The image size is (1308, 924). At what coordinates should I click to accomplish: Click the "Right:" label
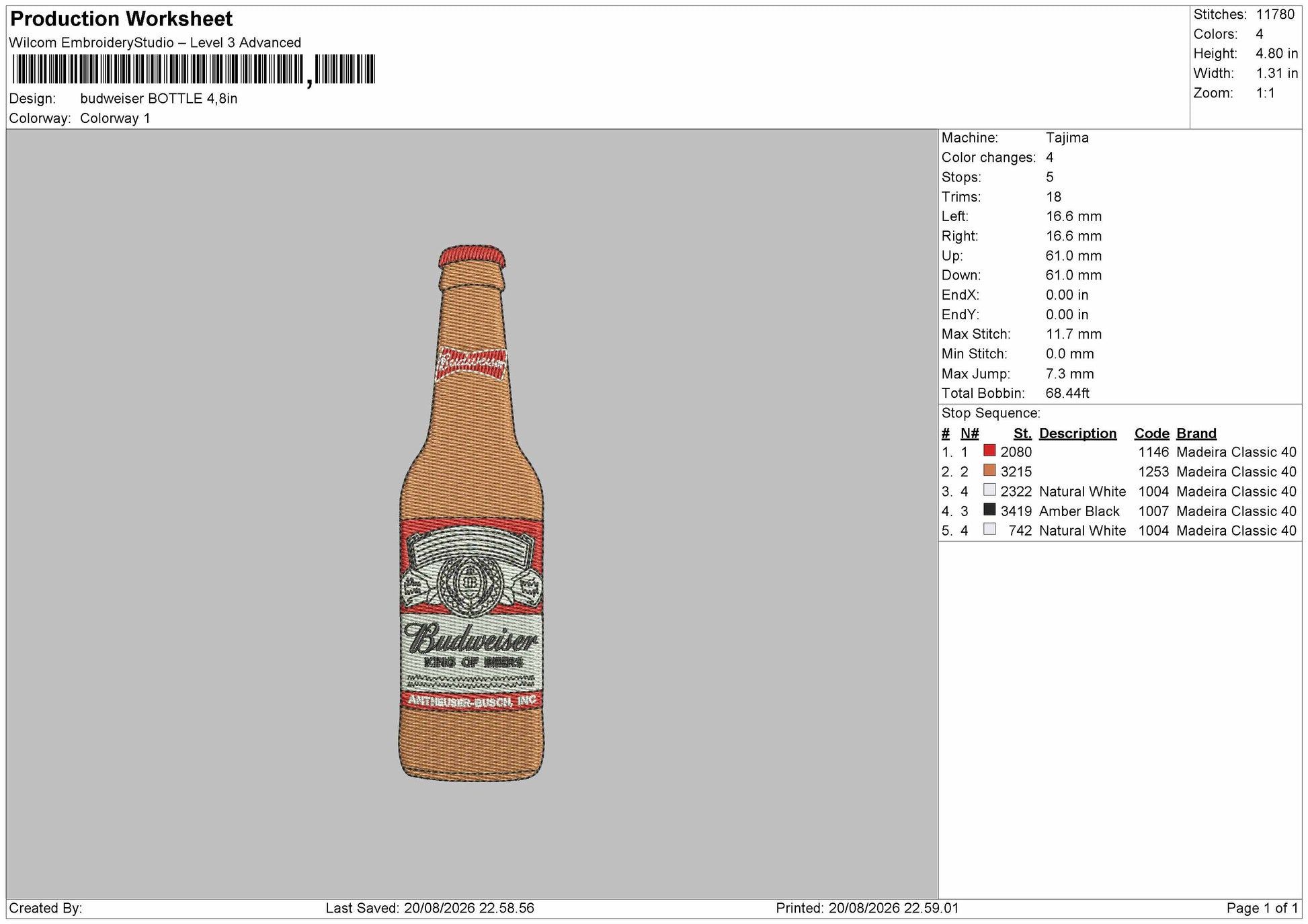pos(960,236)
